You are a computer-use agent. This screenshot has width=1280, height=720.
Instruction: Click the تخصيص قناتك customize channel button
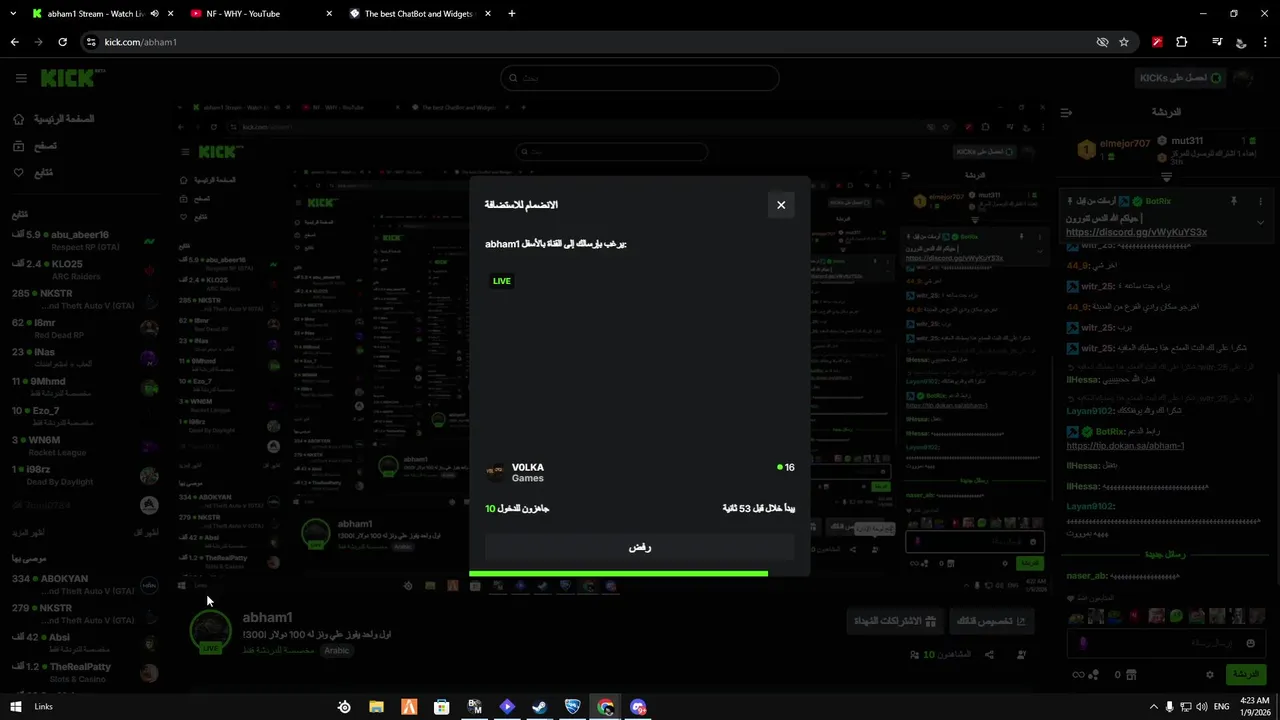991,621
